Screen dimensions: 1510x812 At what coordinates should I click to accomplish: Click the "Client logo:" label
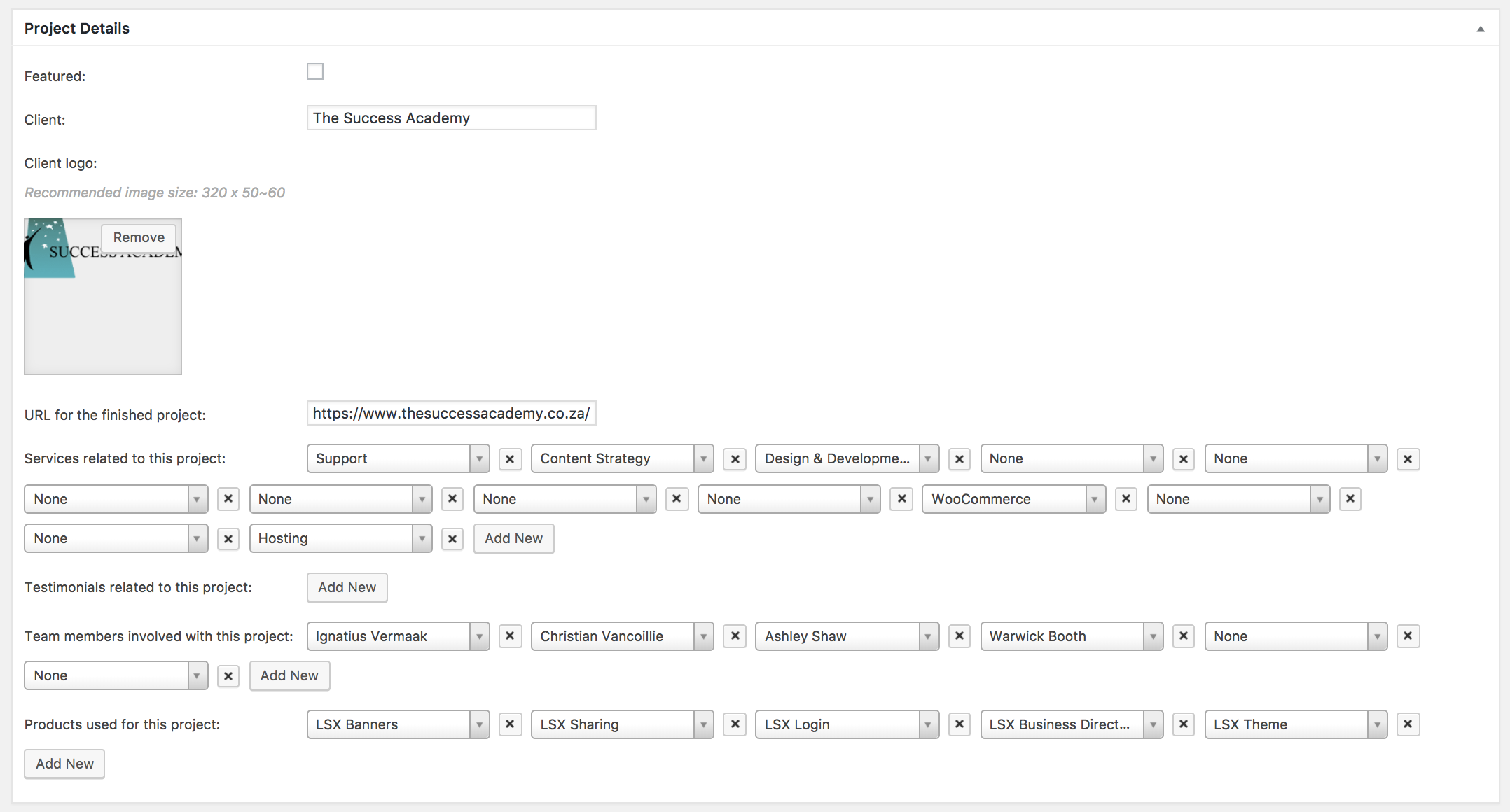61,163
